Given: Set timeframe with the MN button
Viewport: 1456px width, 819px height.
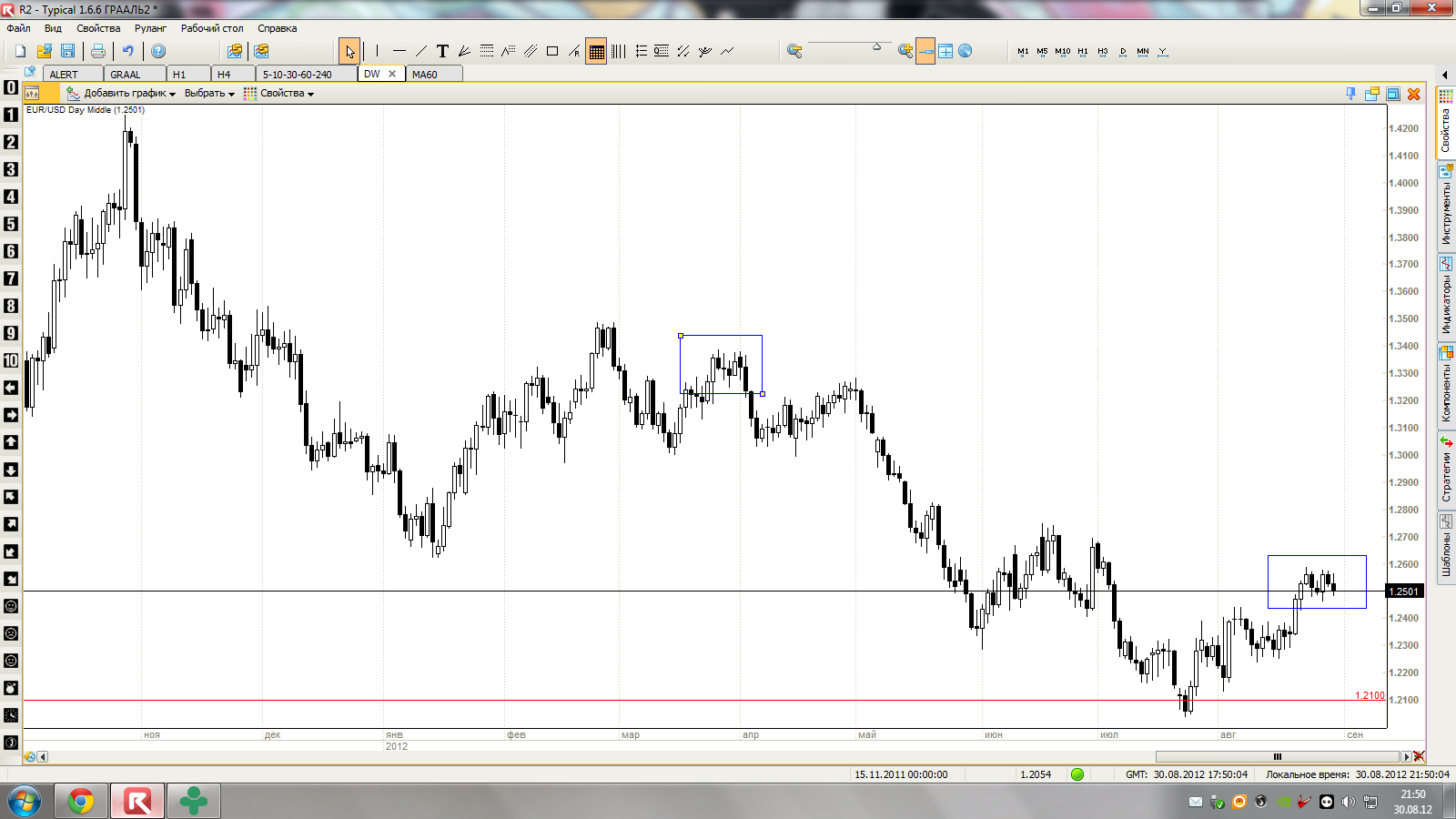Looking at the screenshot, I should point(1143,51).
